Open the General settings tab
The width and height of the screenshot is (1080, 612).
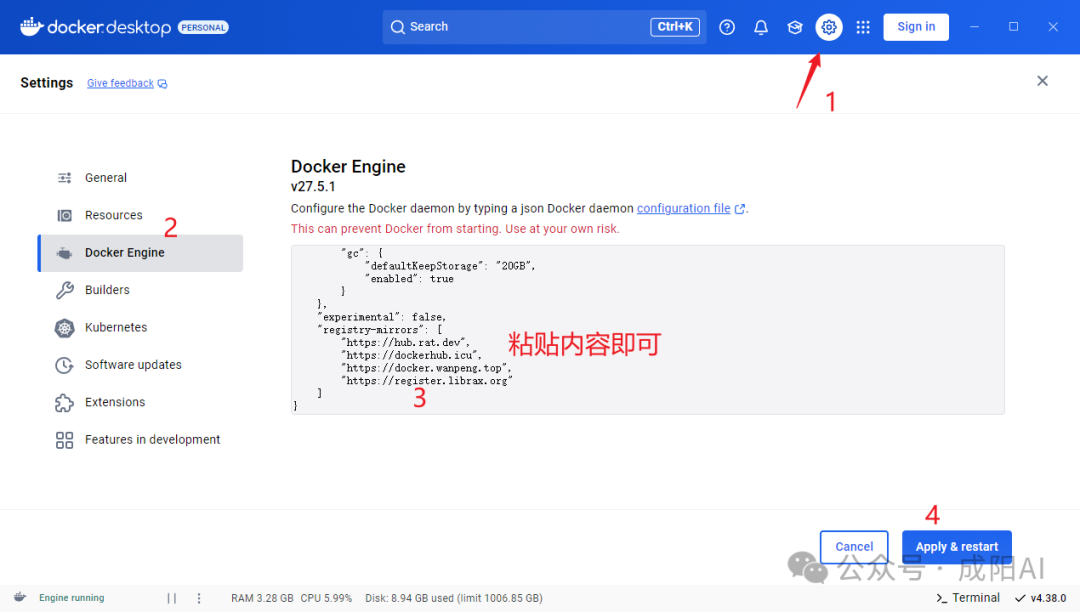coord(141,178)
